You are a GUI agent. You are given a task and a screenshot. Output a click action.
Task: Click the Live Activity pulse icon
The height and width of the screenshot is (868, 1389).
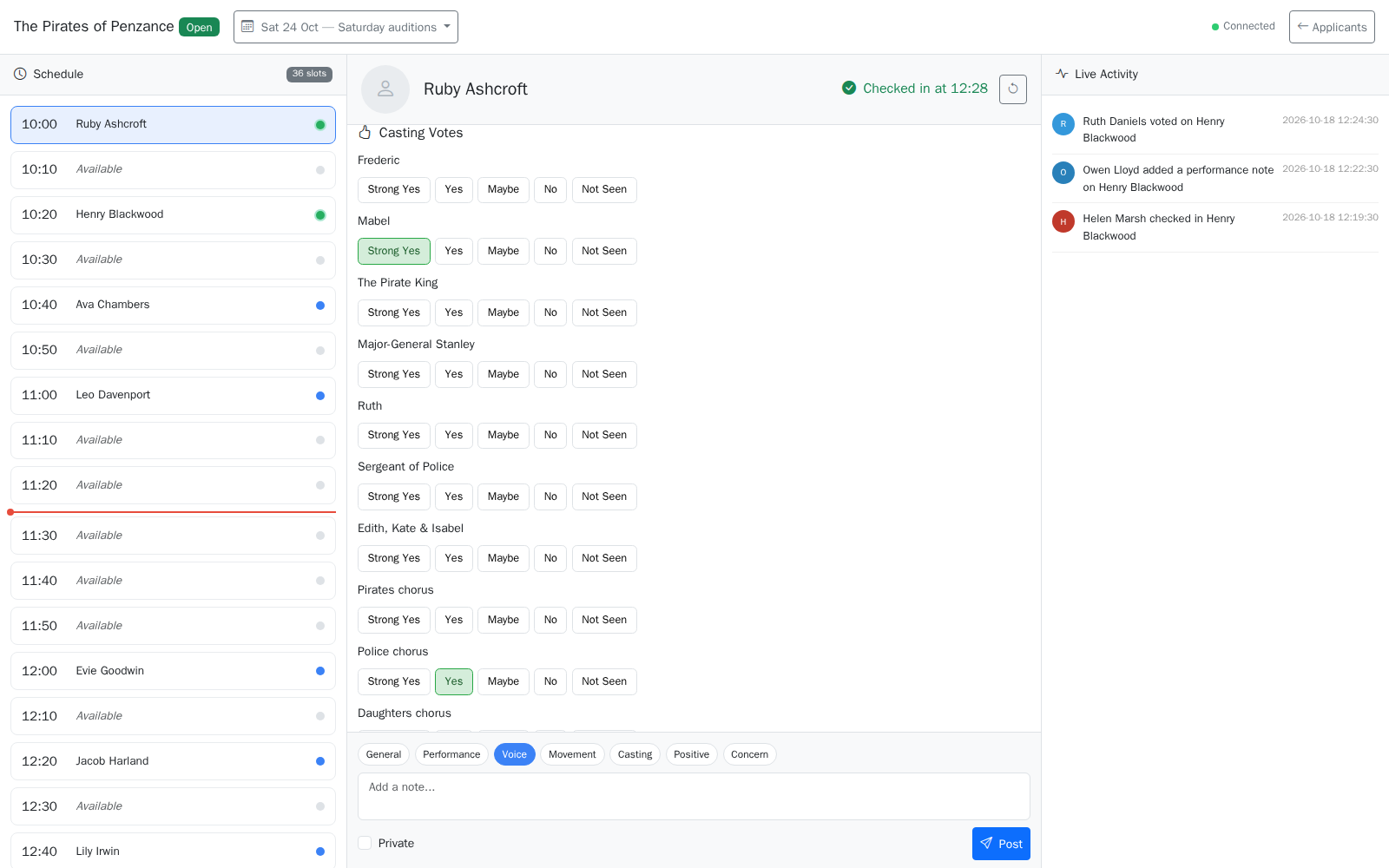click(1062, 74)
